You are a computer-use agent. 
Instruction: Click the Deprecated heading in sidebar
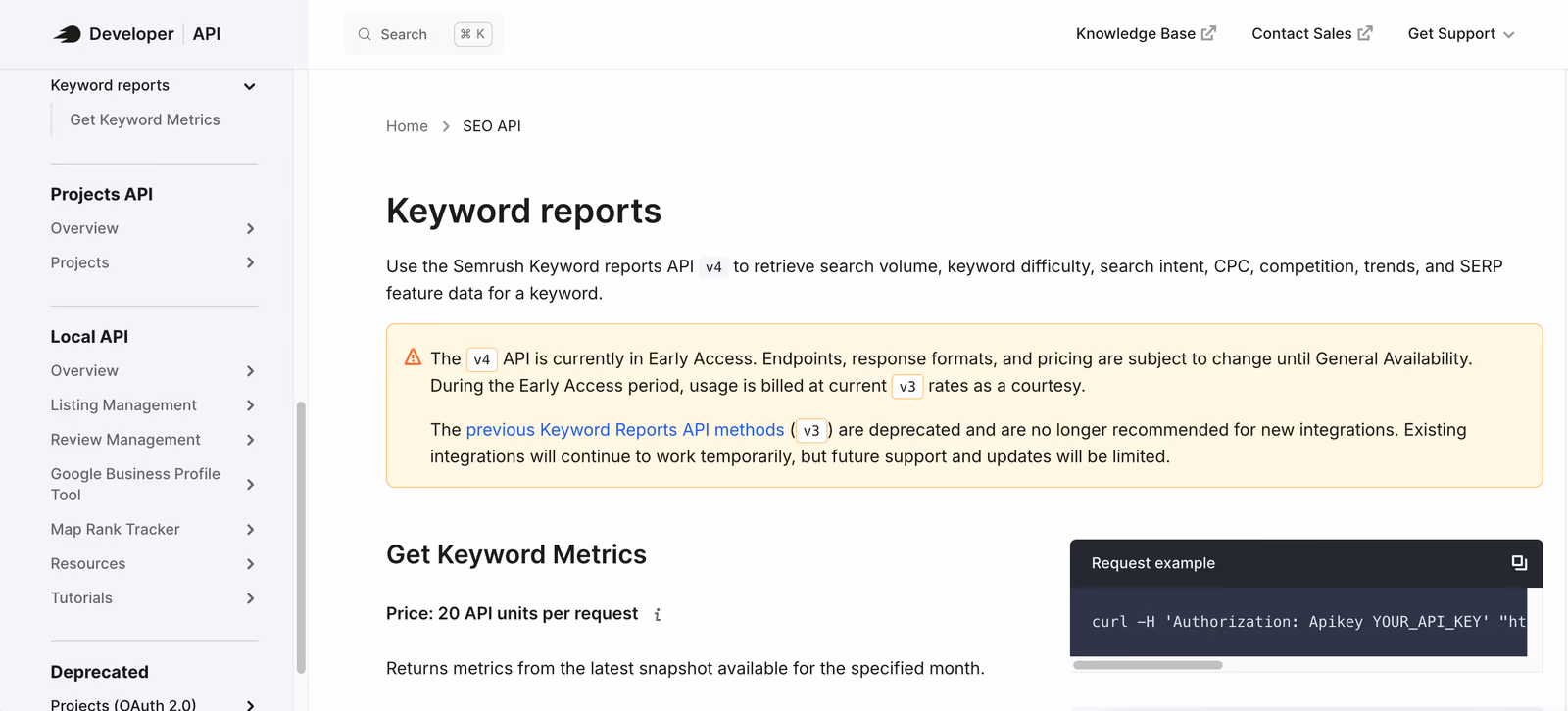point(100,672)
